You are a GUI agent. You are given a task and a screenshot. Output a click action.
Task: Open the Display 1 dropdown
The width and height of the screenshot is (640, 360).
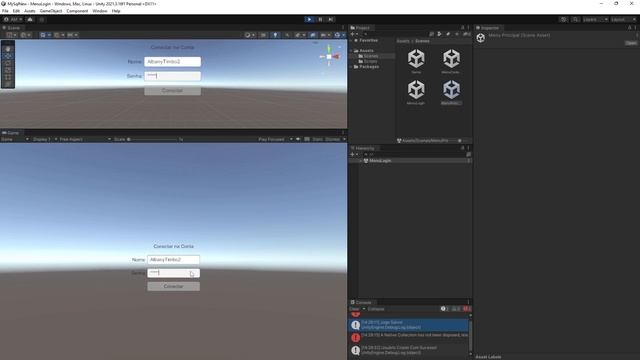pos(45,139)
